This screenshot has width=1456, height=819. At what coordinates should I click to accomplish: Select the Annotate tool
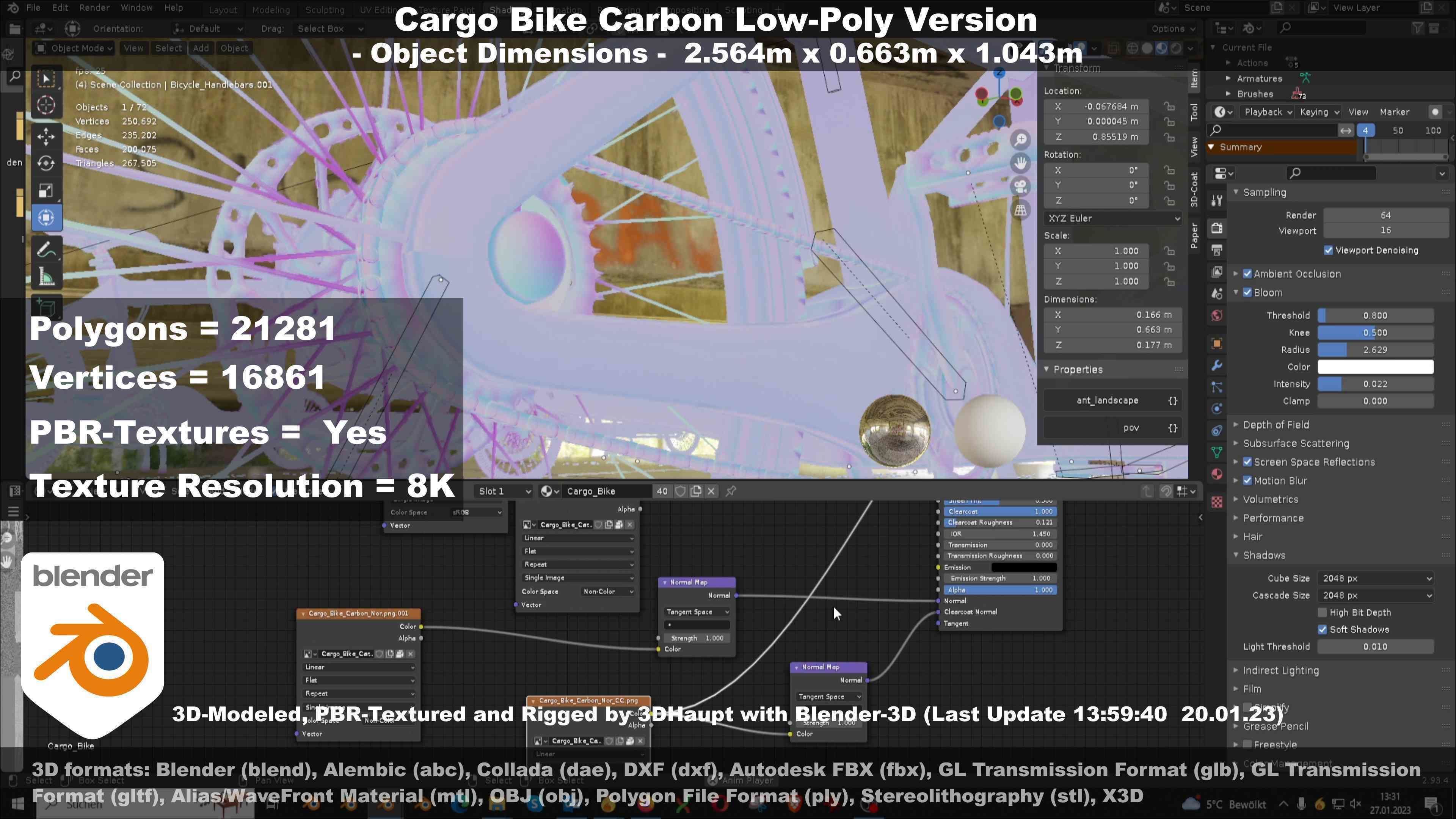coord(46,249)
